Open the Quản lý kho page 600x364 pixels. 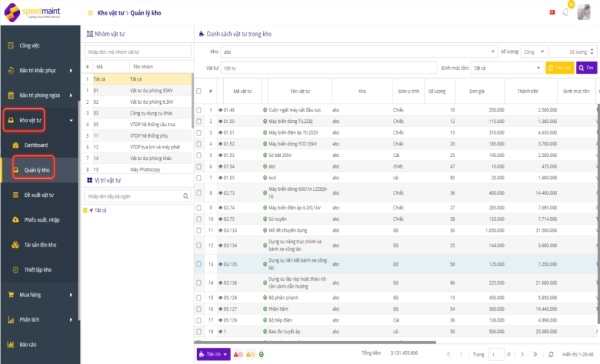pyautogui.click(x=36, y=170)
